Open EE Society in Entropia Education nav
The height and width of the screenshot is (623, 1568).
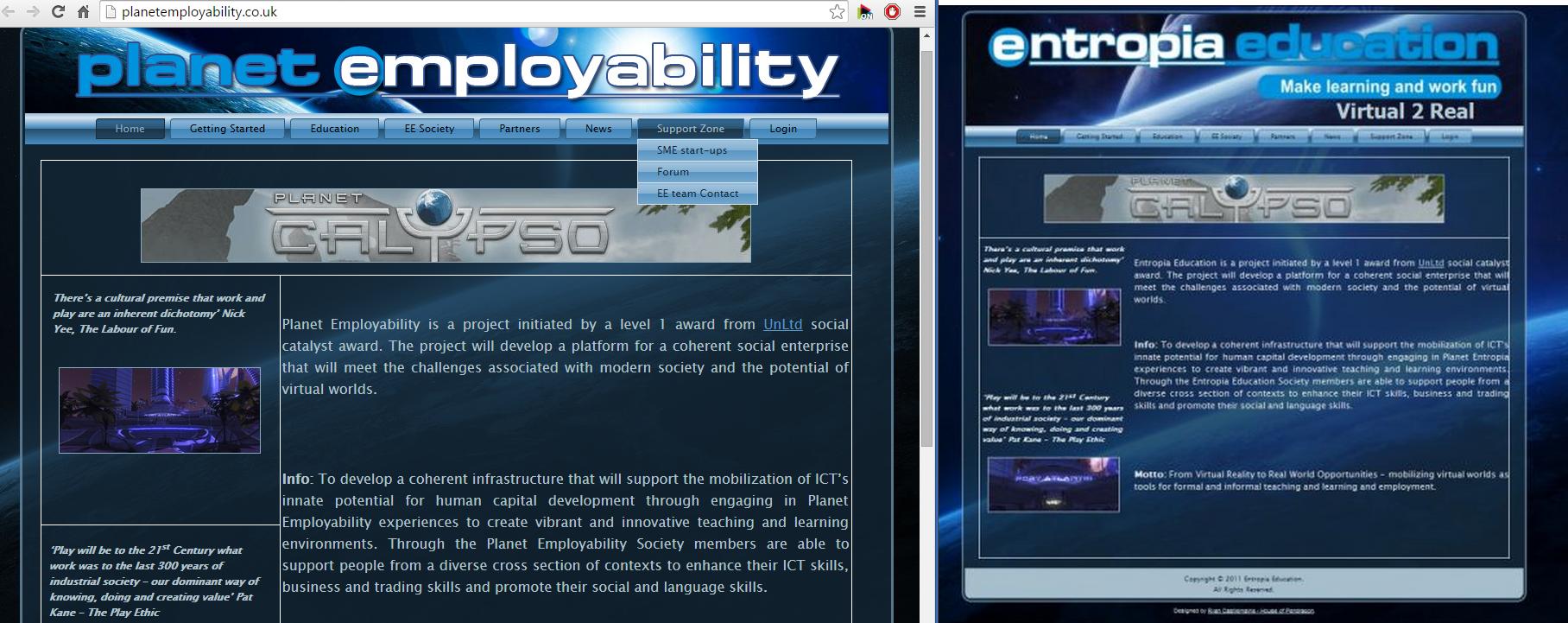(x=1226, y=137)
